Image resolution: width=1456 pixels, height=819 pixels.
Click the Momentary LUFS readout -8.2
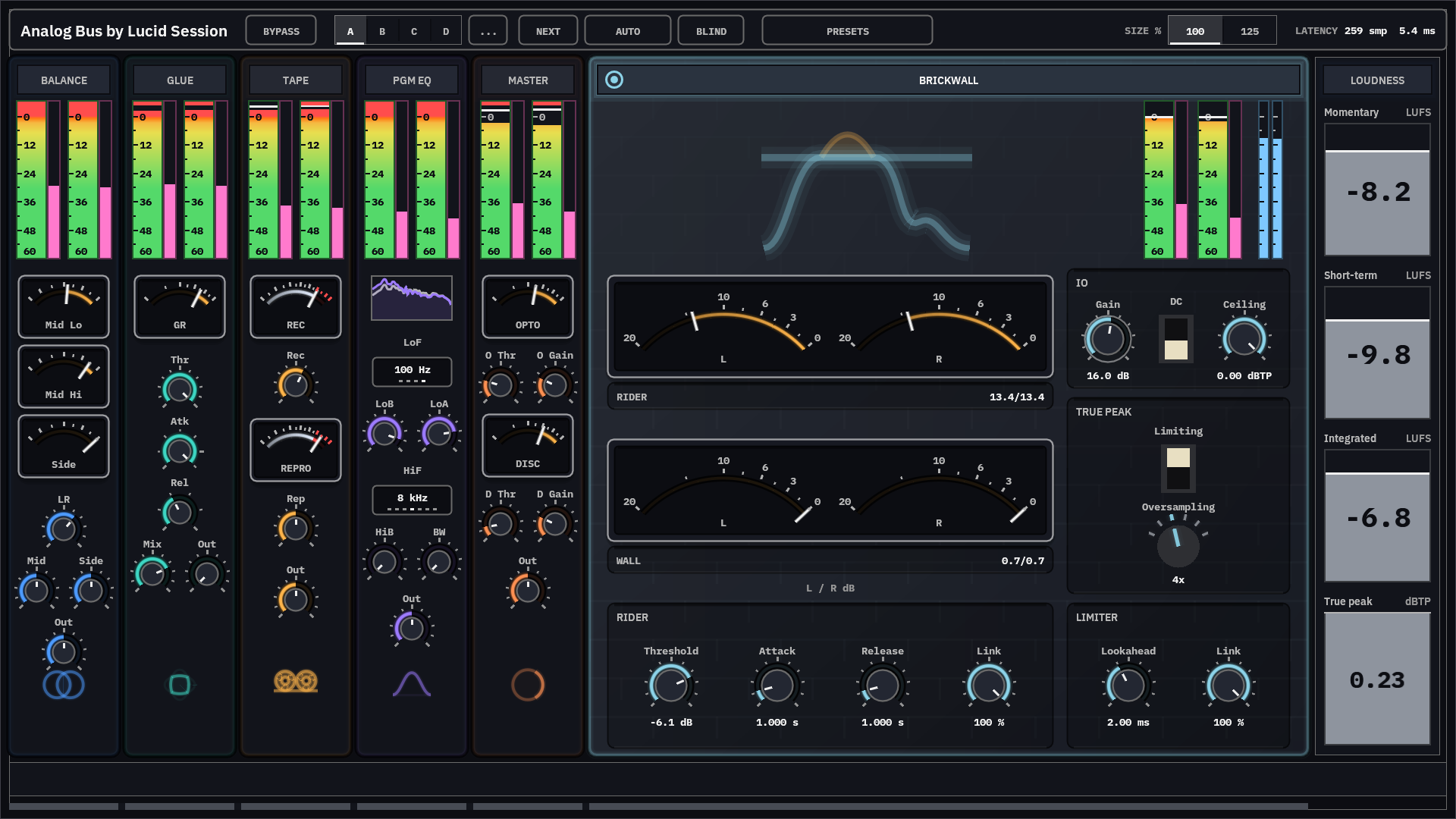(1377, 191)
